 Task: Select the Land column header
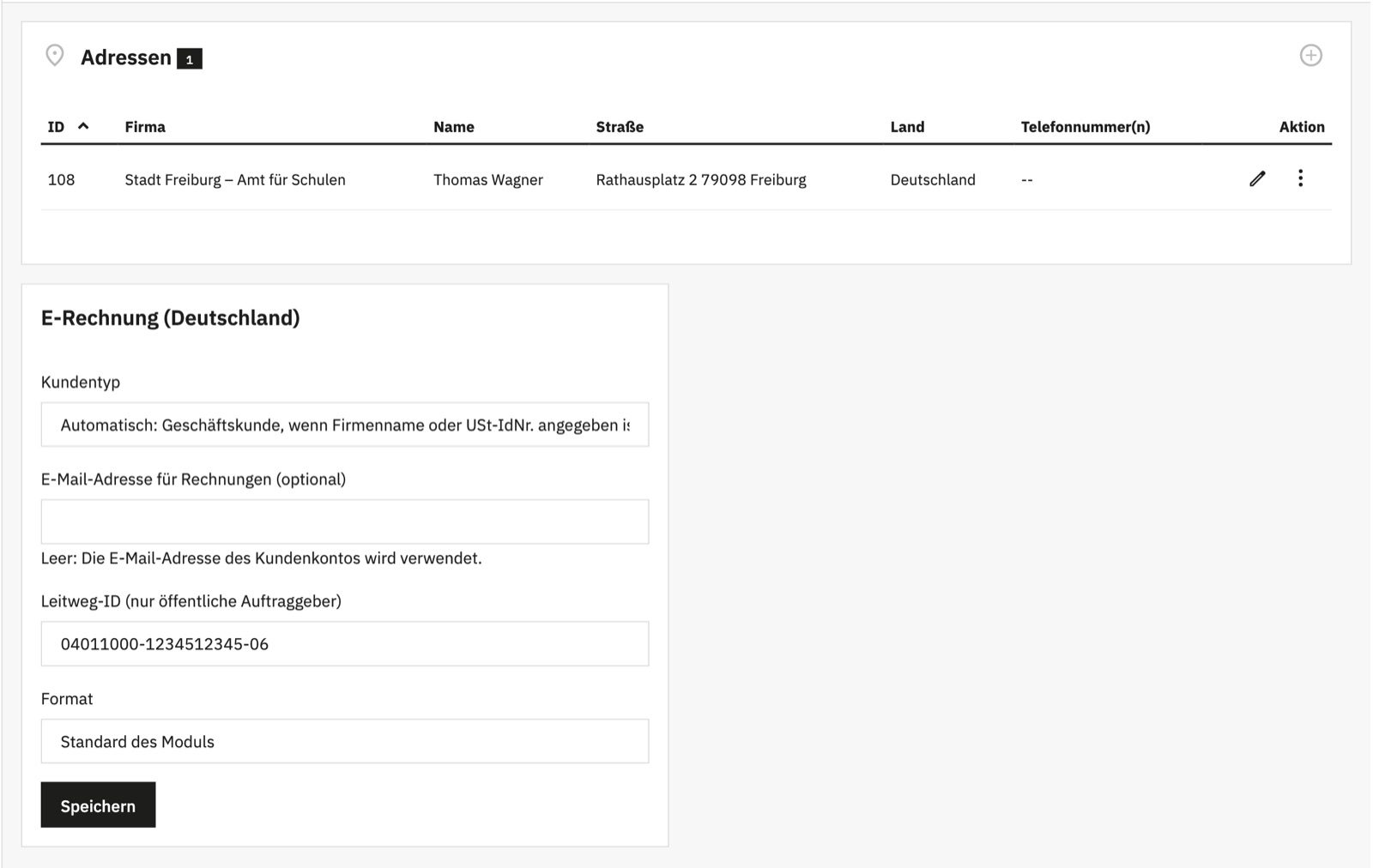click(x=907, y=127)
